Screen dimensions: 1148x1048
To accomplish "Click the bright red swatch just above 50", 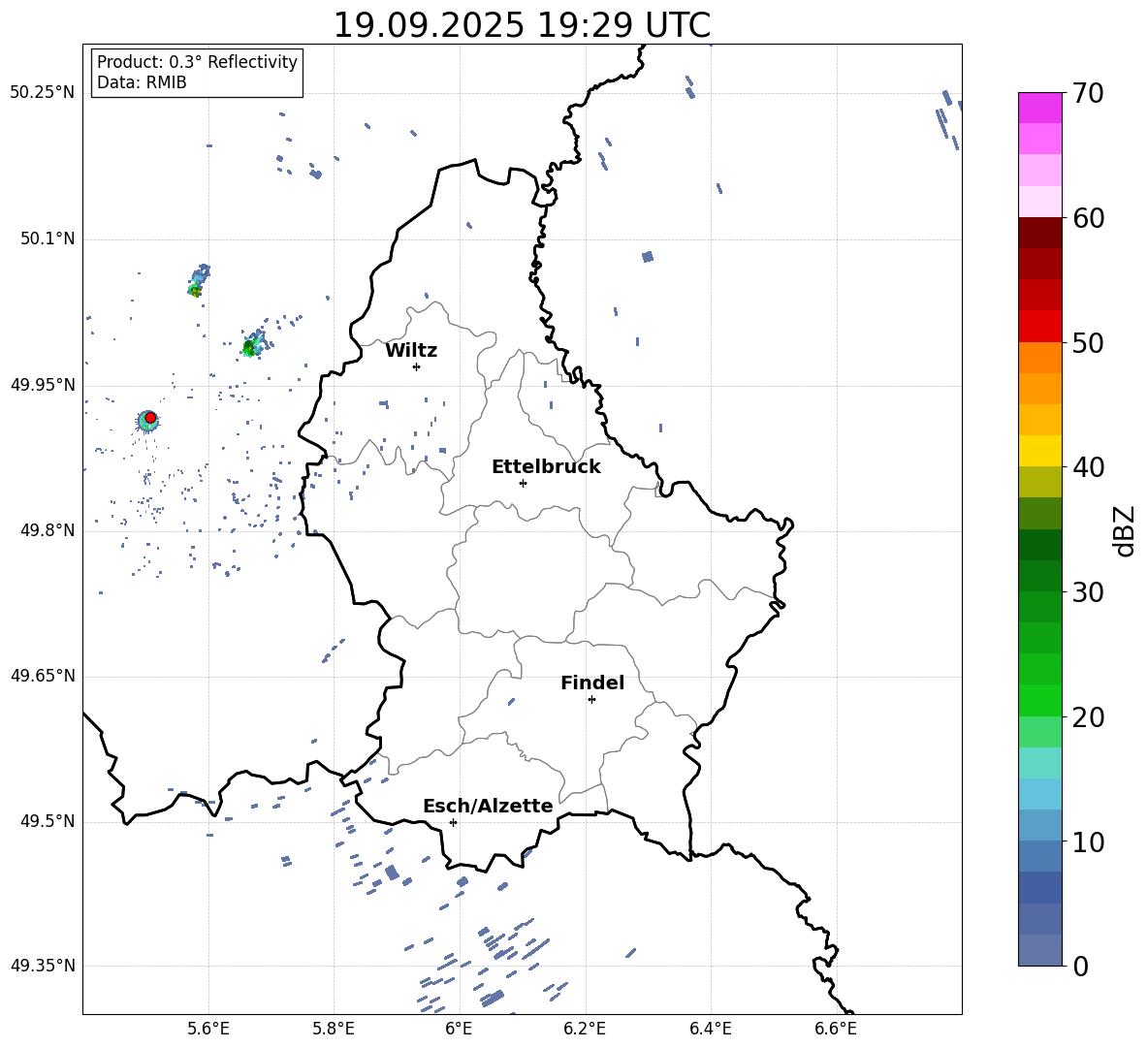I will pos(1039,327).
